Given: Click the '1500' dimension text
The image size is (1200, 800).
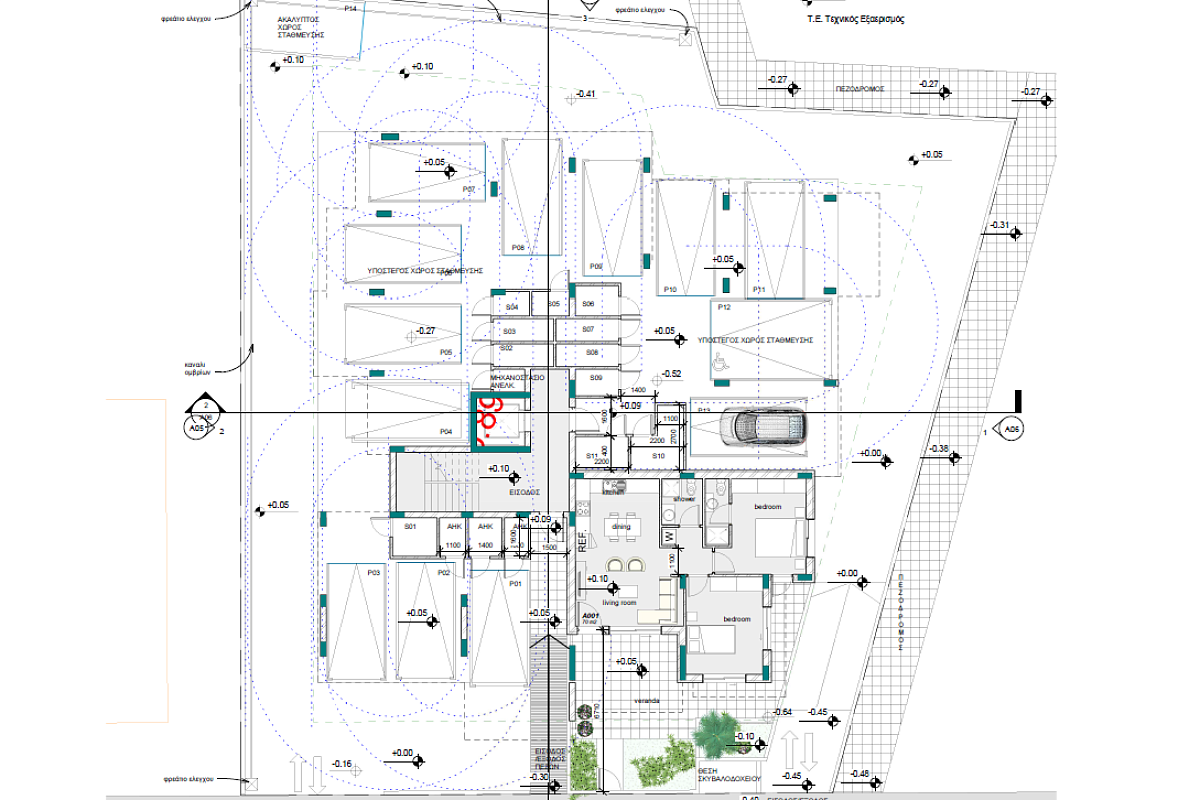Looking at the screenshot, I should [550, 548].
